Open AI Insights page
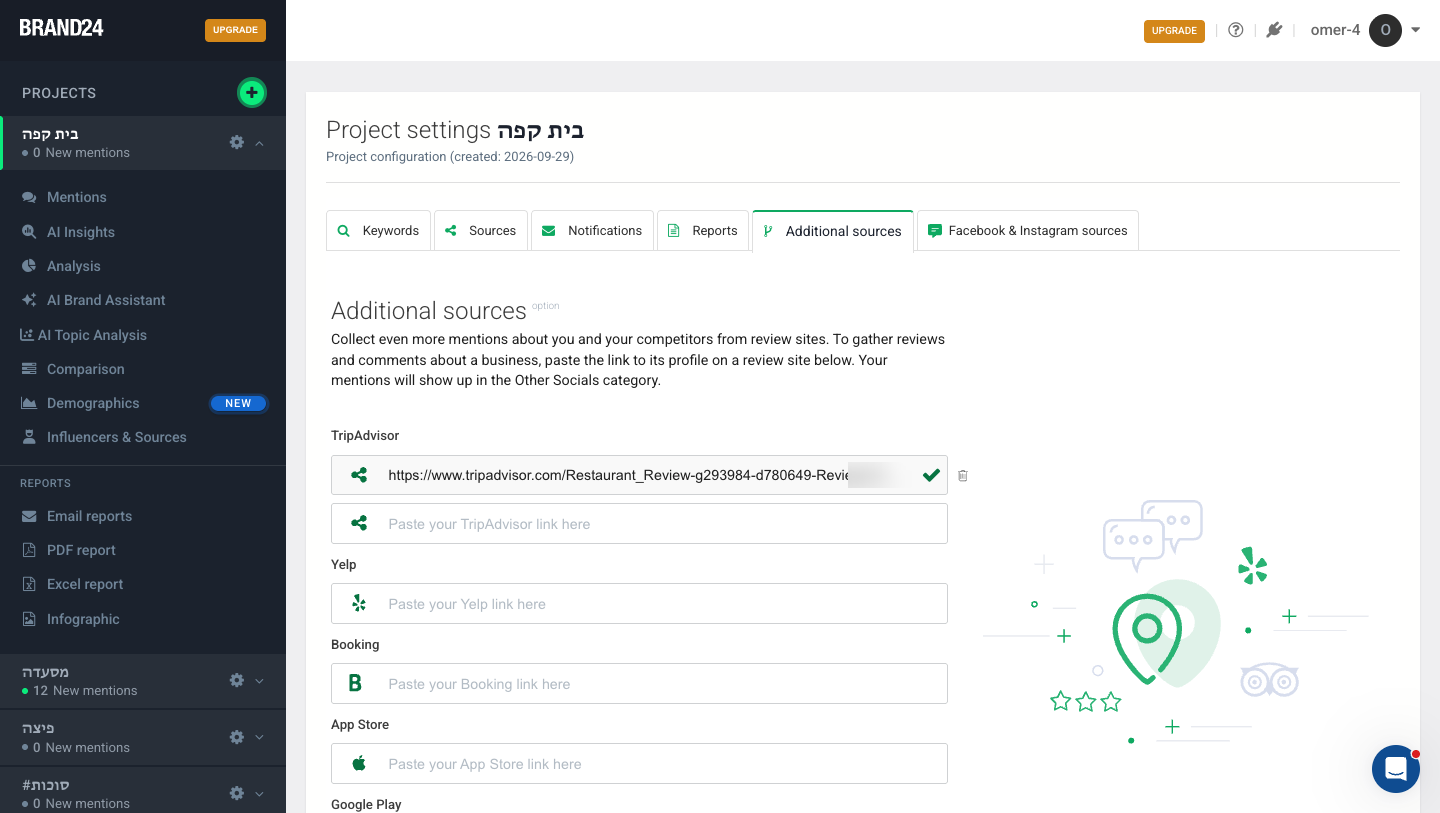The width and height of the screenshot is (1440, 813). [x=81, y=232]
